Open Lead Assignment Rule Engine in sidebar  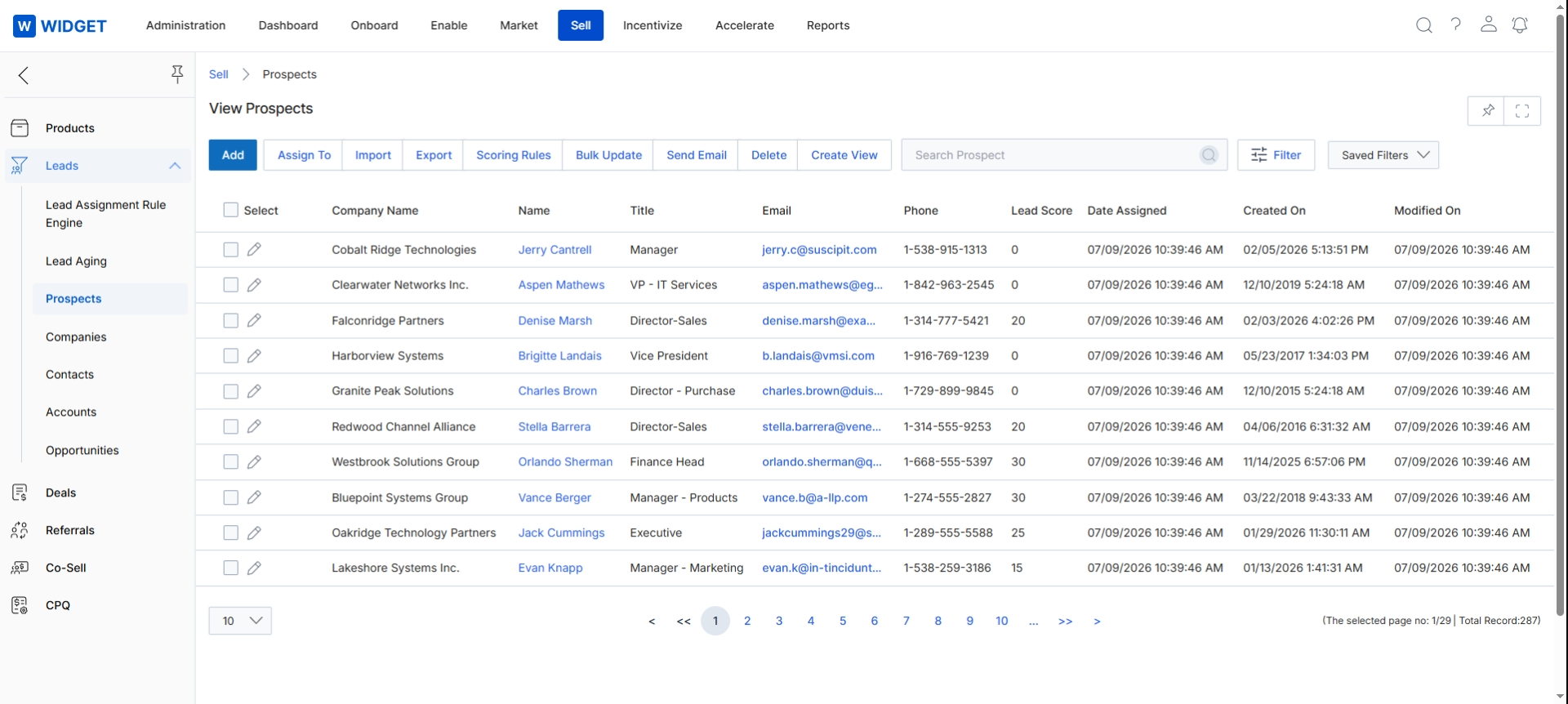point(106,214)
